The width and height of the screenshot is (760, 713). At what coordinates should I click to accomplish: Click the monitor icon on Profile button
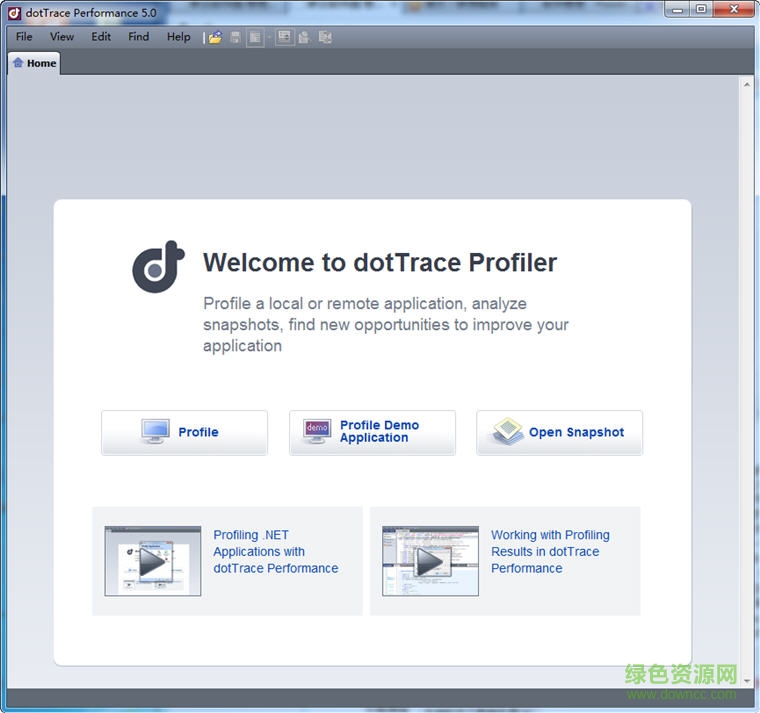[155, 431]
